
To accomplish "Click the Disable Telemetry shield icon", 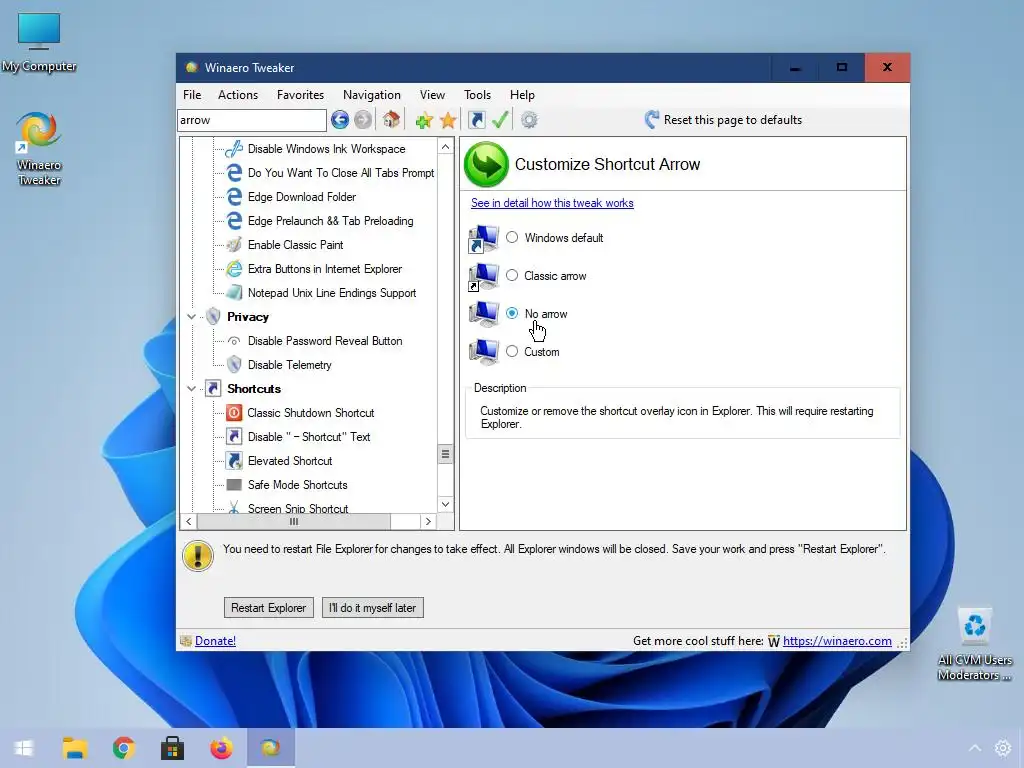I will (234, 365).
